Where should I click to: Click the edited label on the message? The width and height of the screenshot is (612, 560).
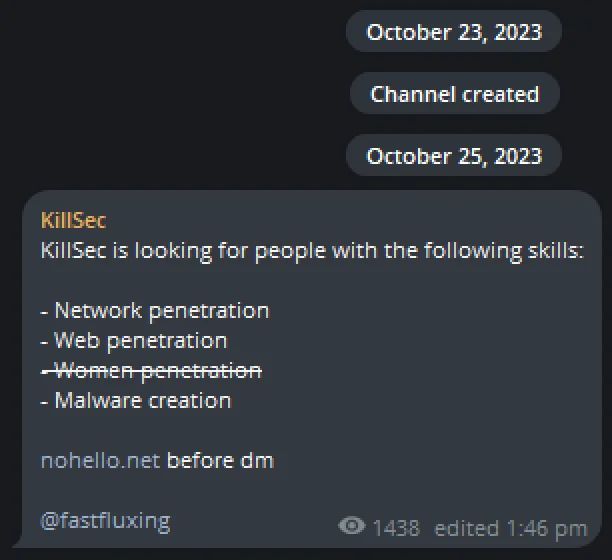click(x=466, y=527)
